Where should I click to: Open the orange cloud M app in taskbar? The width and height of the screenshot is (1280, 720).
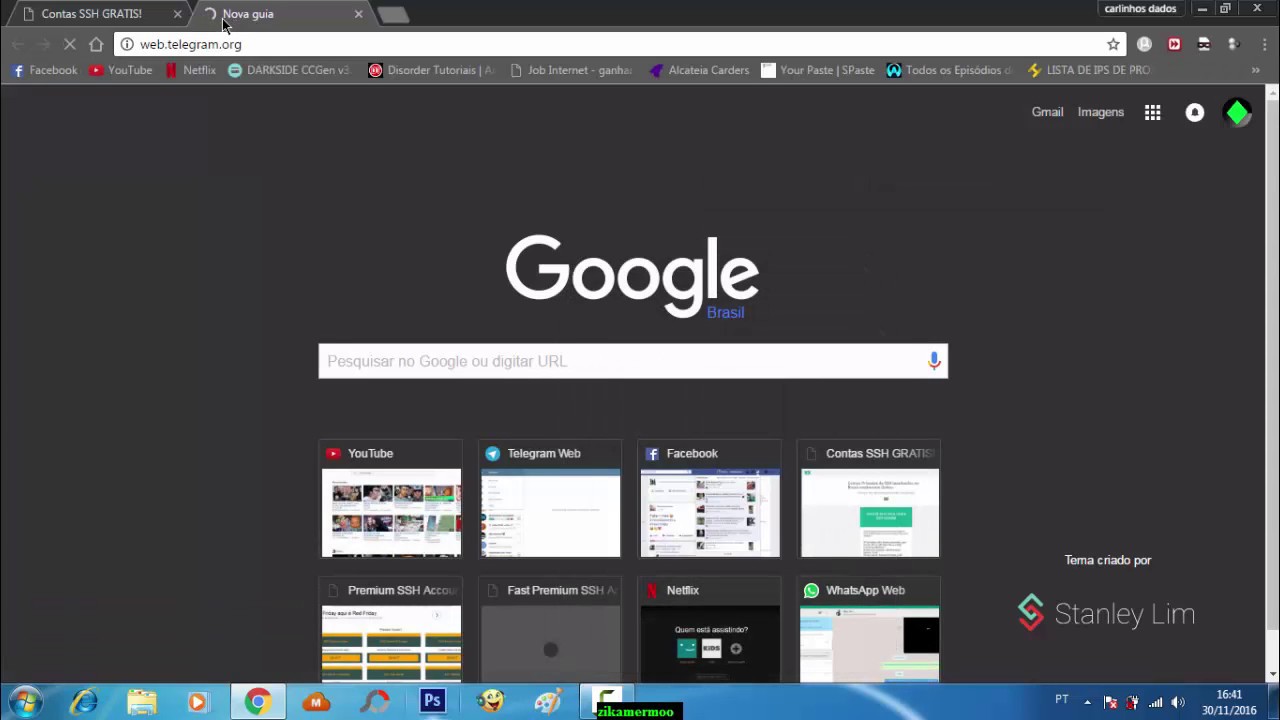(316, 702)
